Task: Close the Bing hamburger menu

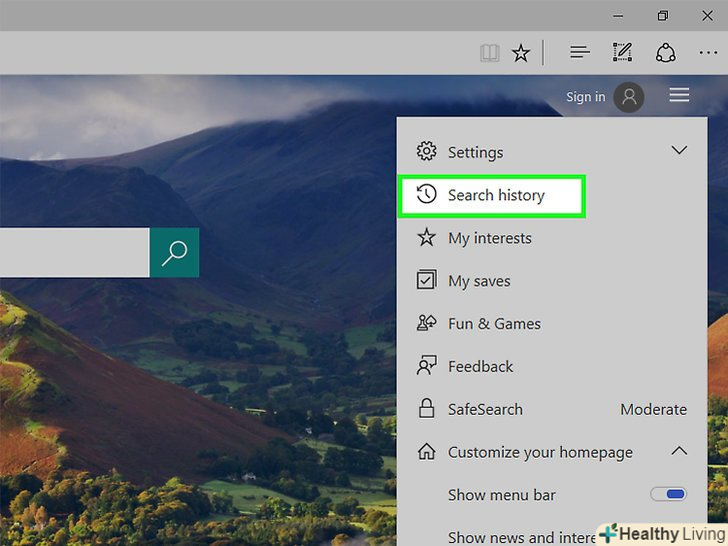Action: pyautogui.click(x=679, y=96)
